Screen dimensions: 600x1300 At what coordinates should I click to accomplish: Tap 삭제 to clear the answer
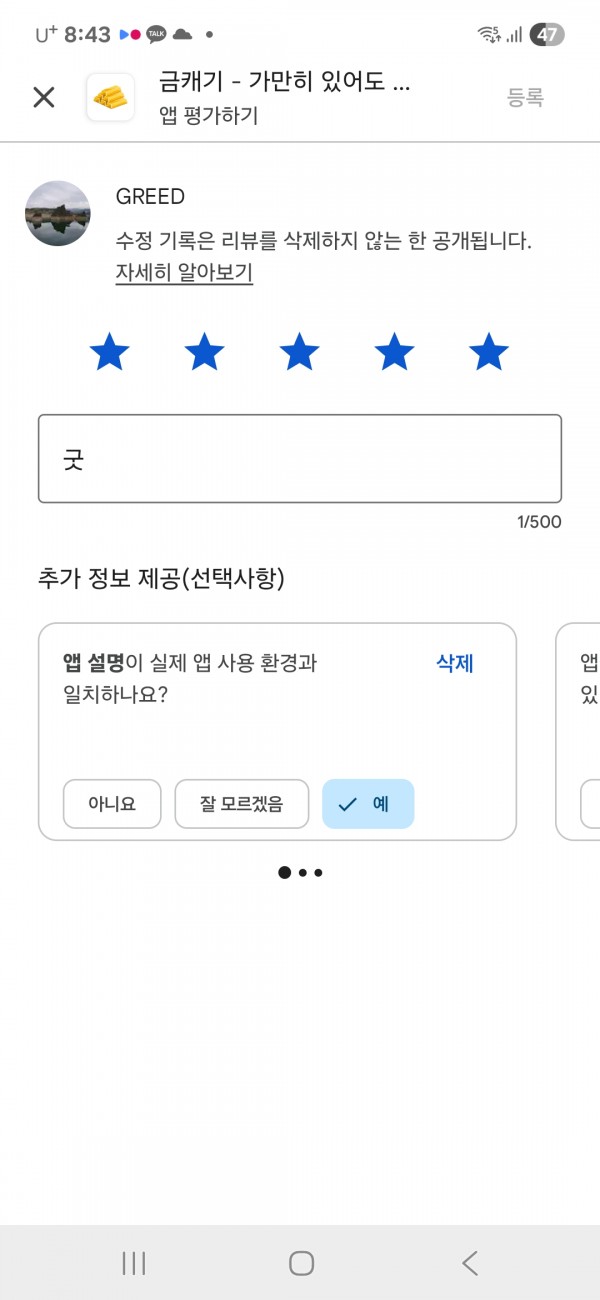pyautogui.click(x=455, y=663)
